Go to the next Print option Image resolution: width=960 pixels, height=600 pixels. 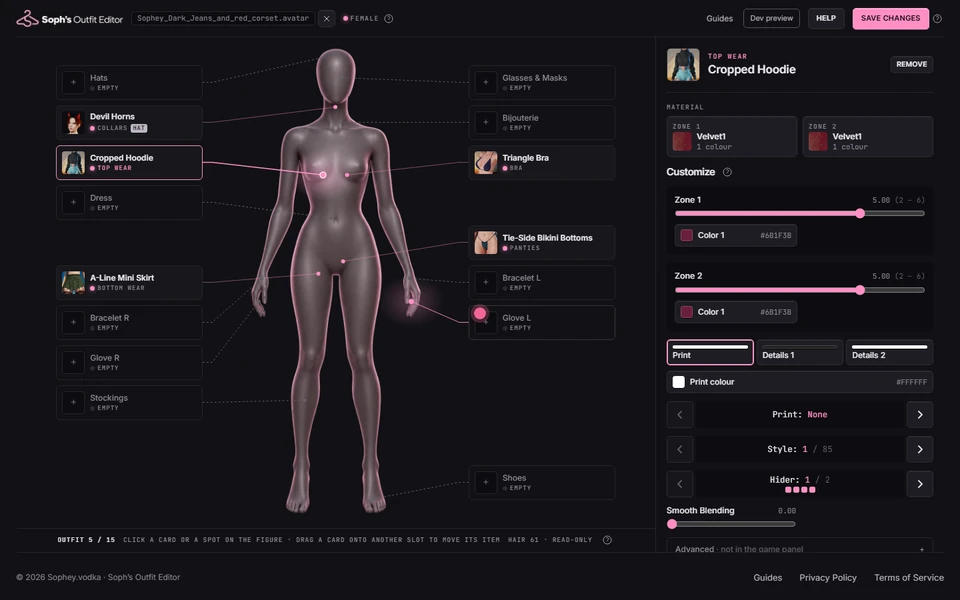[920, 414]
